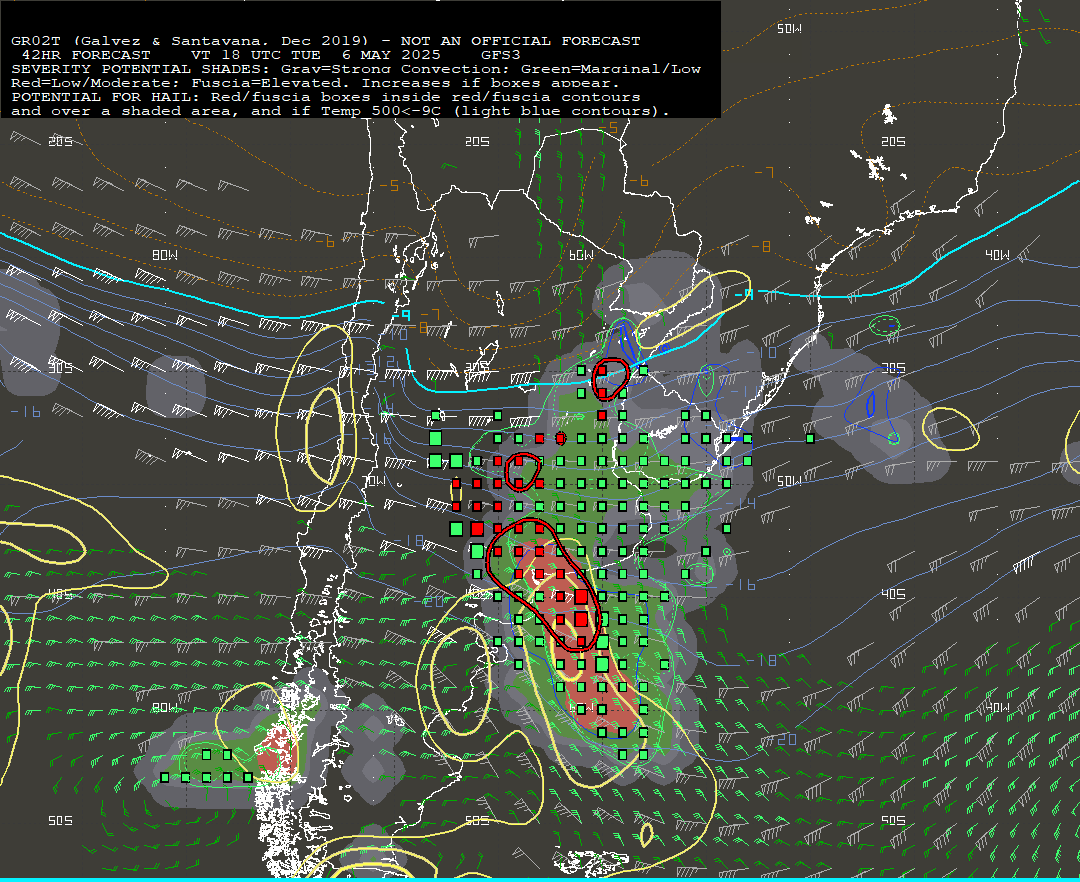Click the '50W' longitude label at map top
1080x882 pixels.
click(x=789, y=28)
